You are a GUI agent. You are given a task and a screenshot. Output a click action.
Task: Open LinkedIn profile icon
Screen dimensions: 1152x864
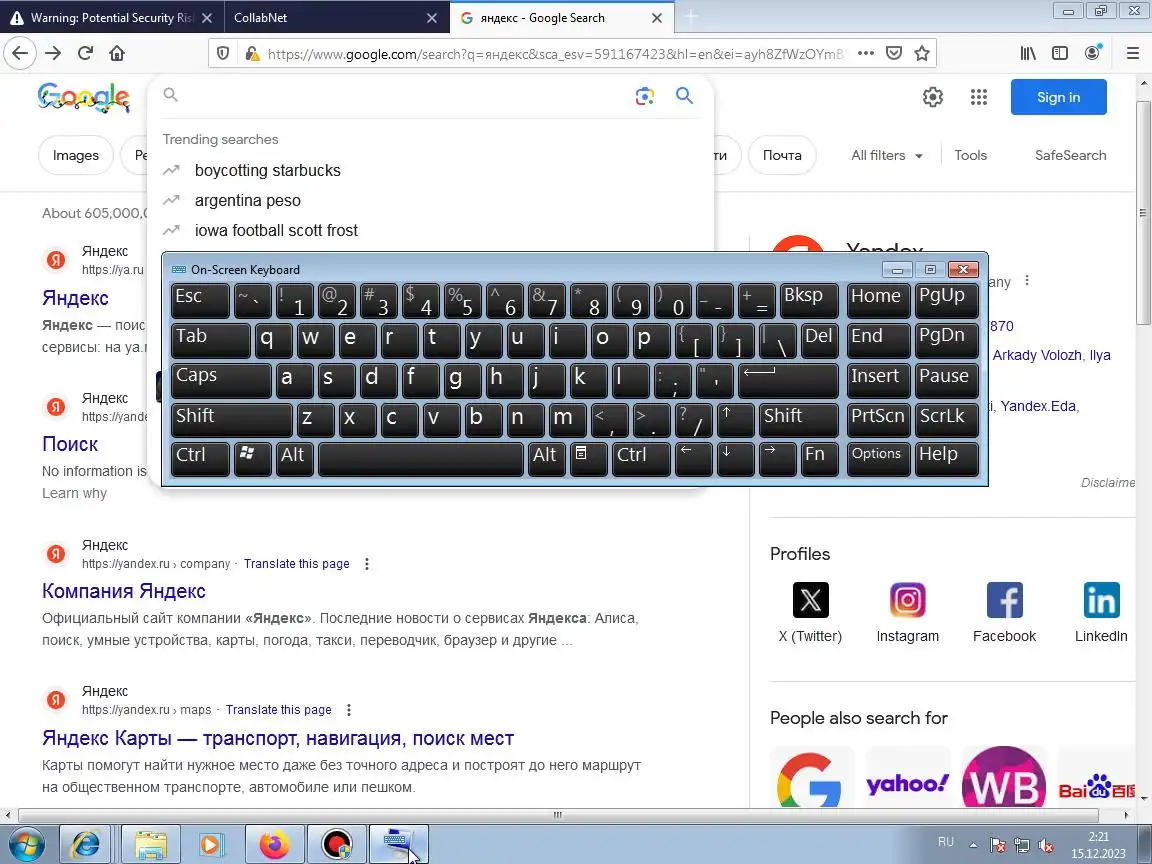point(1101,600)
